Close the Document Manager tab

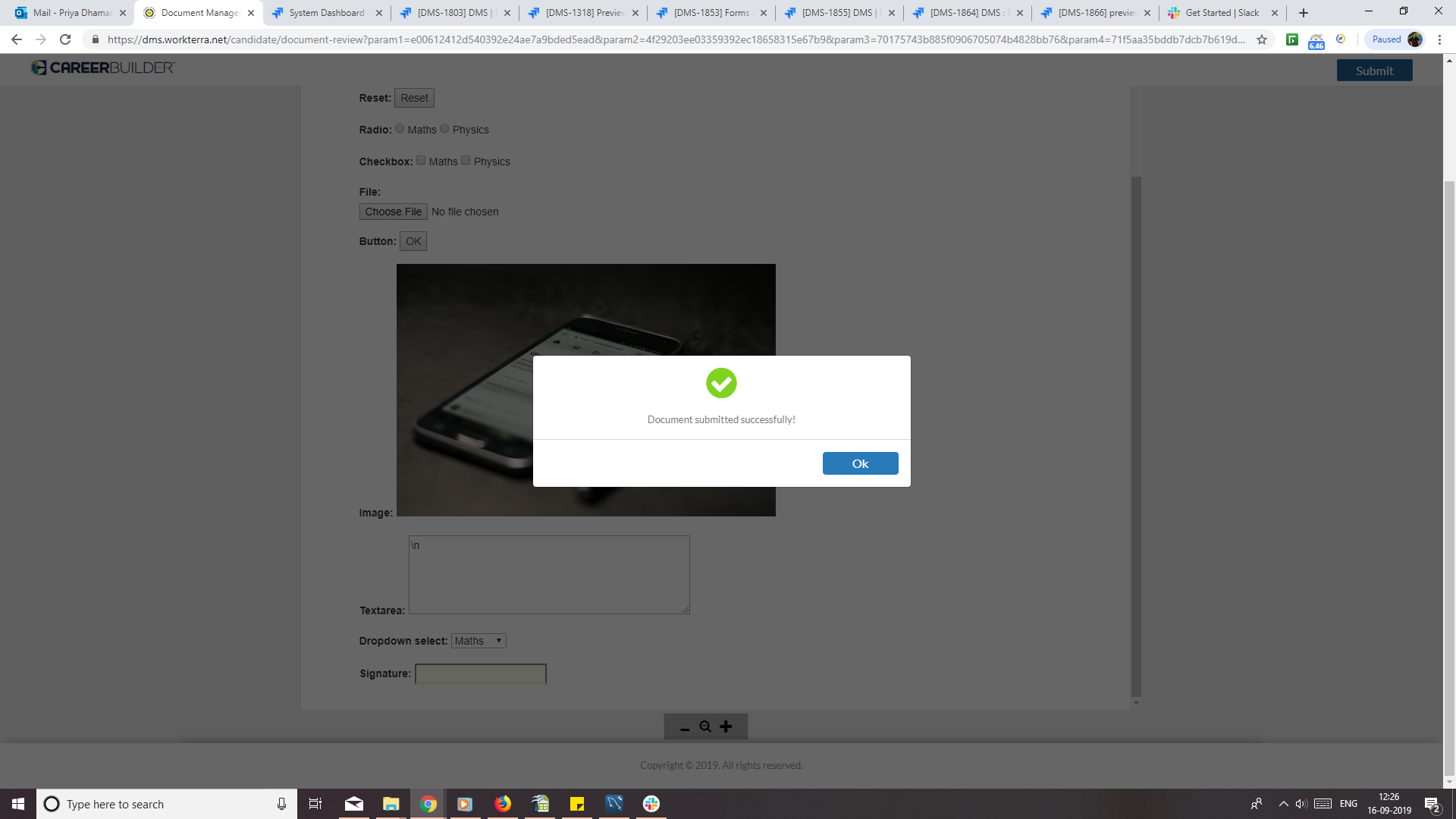click(251, 13)
